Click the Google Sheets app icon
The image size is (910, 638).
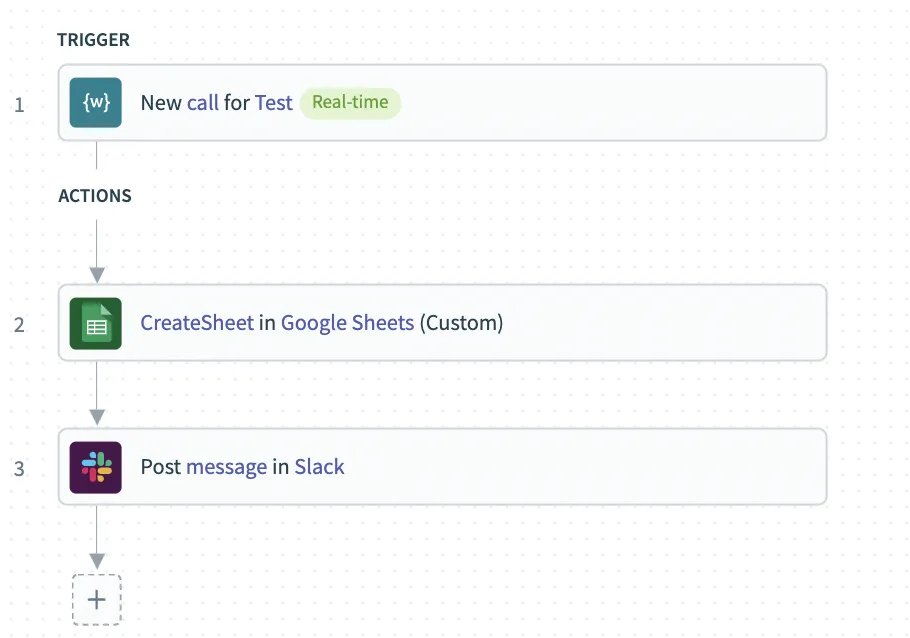click(x=96, y=323)
